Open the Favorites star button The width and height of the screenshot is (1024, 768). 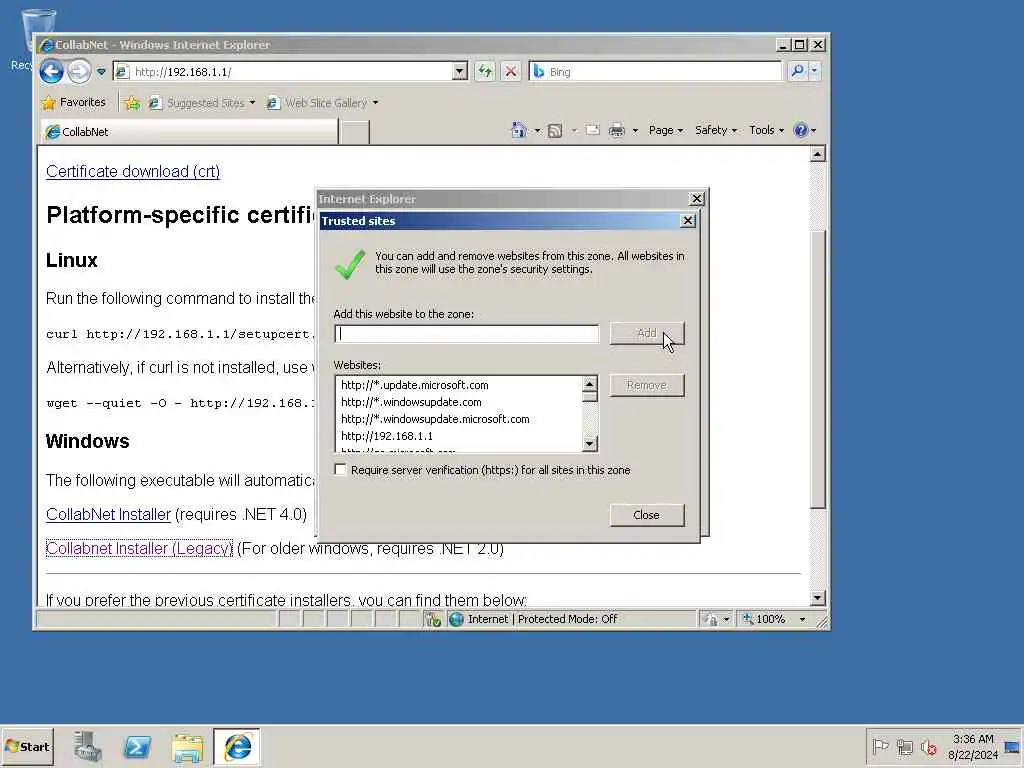pos(73,103)
